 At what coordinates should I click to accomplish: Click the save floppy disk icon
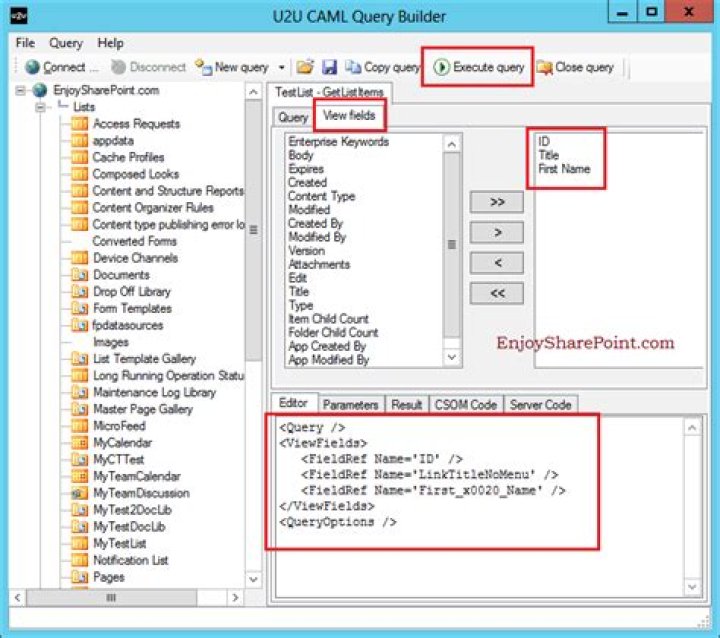(x=329, y=67)
